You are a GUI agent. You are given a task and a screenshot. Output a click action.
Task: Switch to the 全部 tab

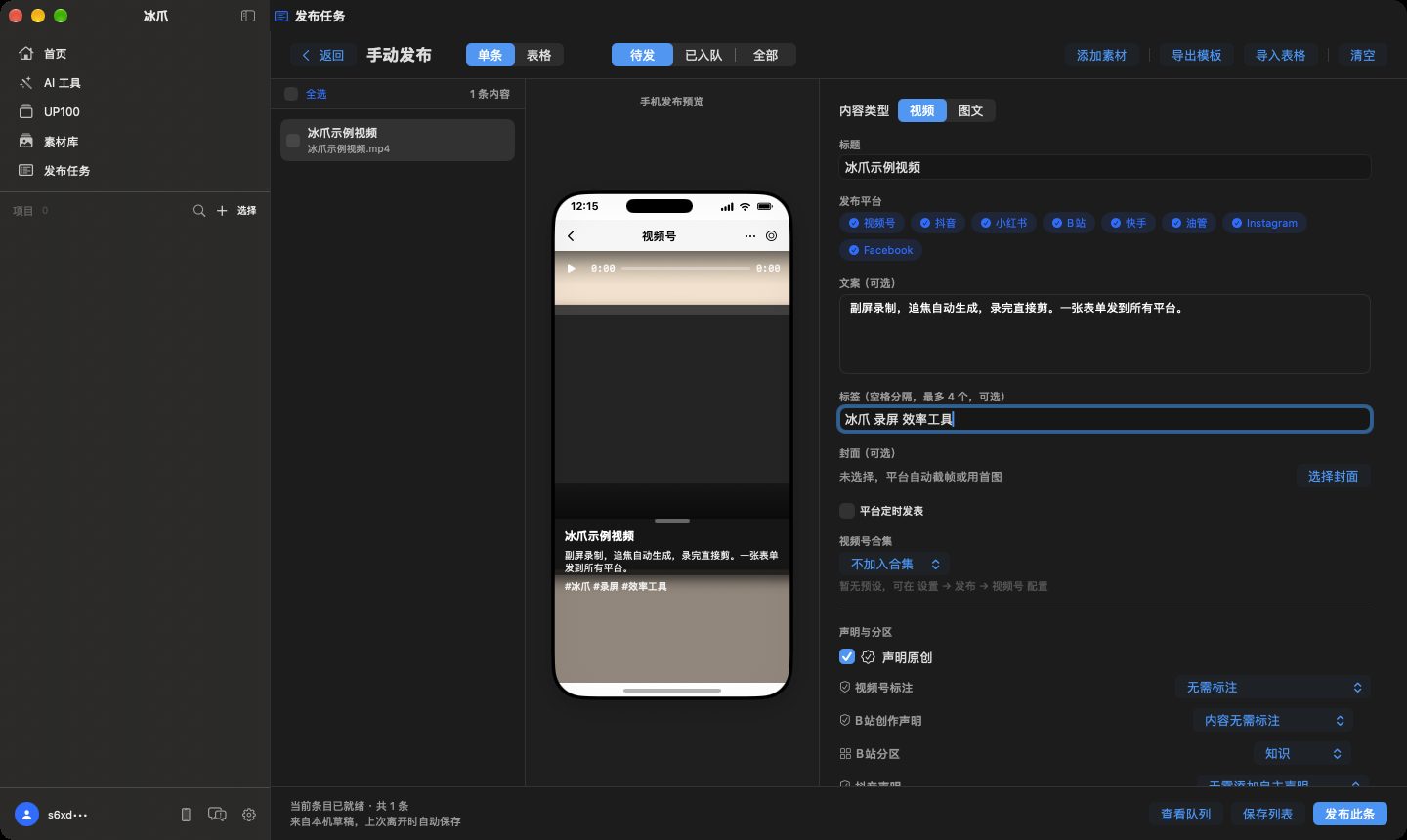[765, 55]
